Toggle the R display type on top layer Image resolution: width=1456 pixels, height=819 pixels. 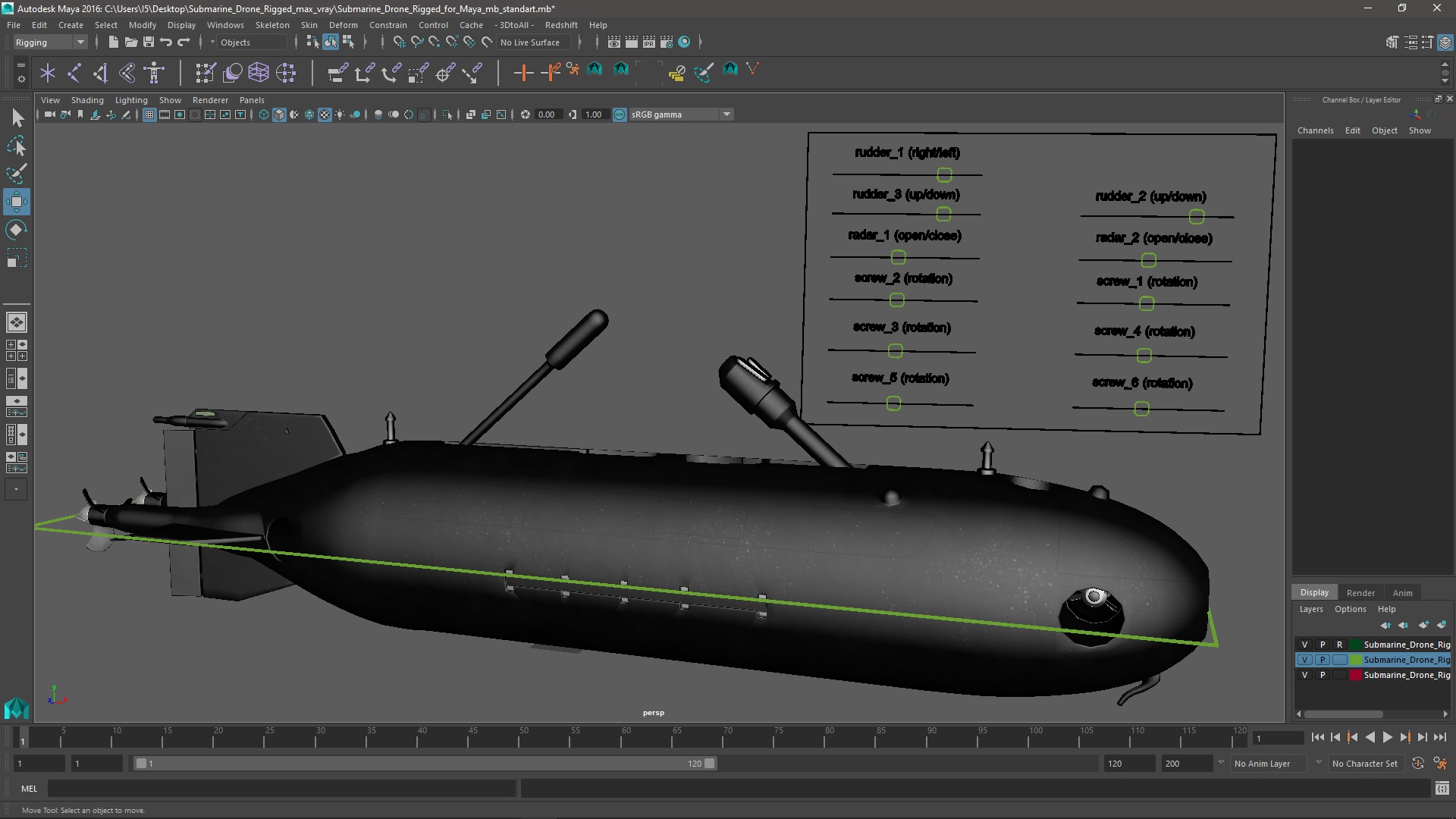click(x=1339, y=645)
